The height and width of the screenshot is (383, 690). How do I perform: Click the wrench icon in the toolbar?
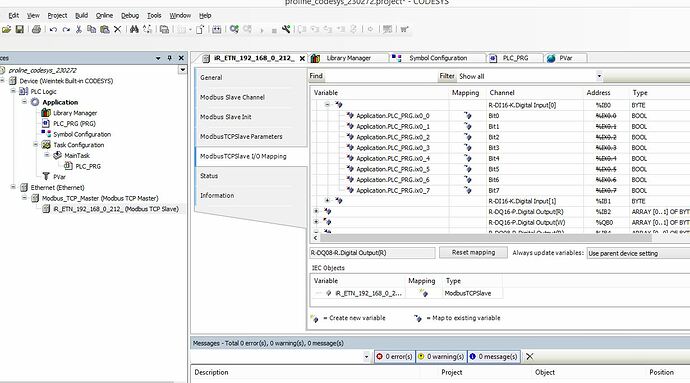click(x=286, y=29)
